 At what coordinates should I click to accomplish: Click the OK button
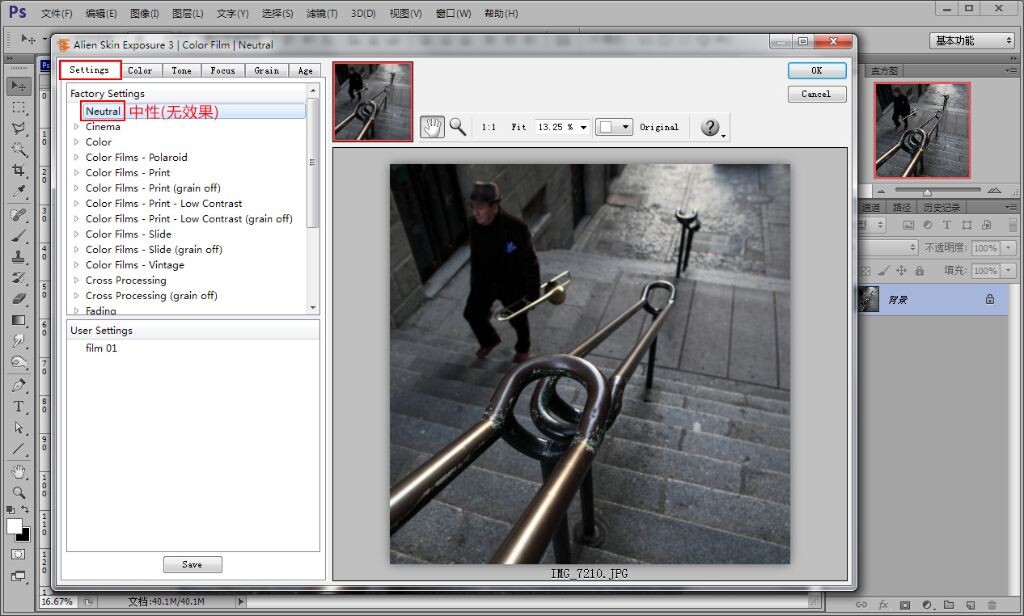pyautogui.click(x=817, y=71)
